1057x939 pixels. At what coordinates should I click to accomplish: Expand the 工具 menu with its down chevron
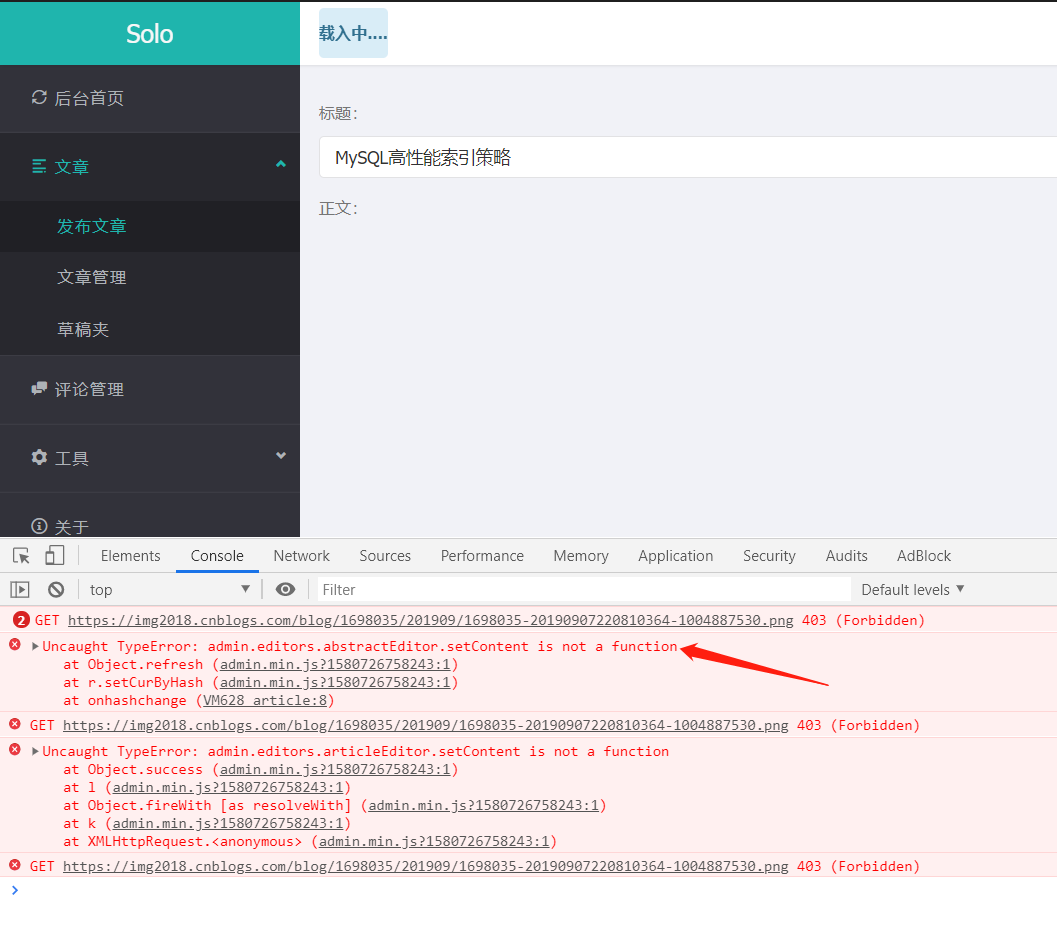280,456
